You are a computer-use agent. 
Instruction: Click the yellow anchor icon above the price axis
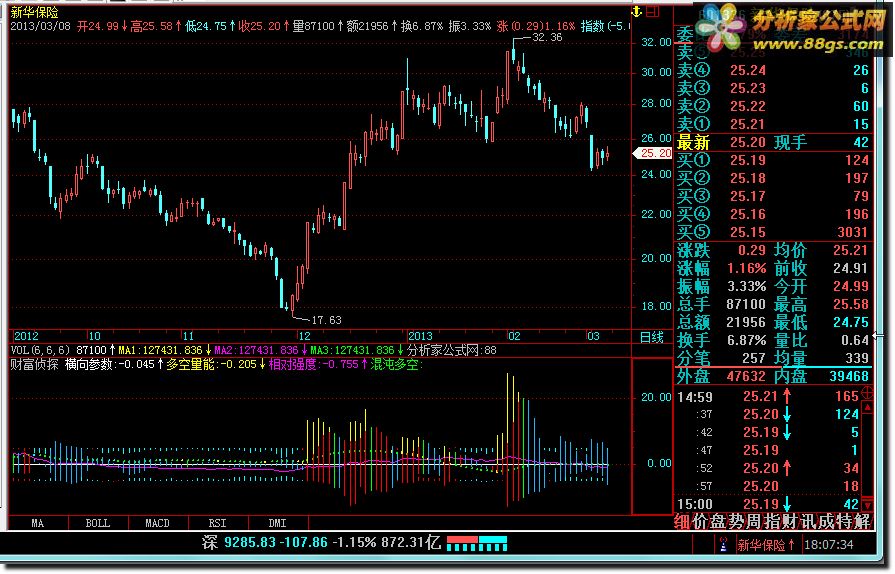[637, 11]
